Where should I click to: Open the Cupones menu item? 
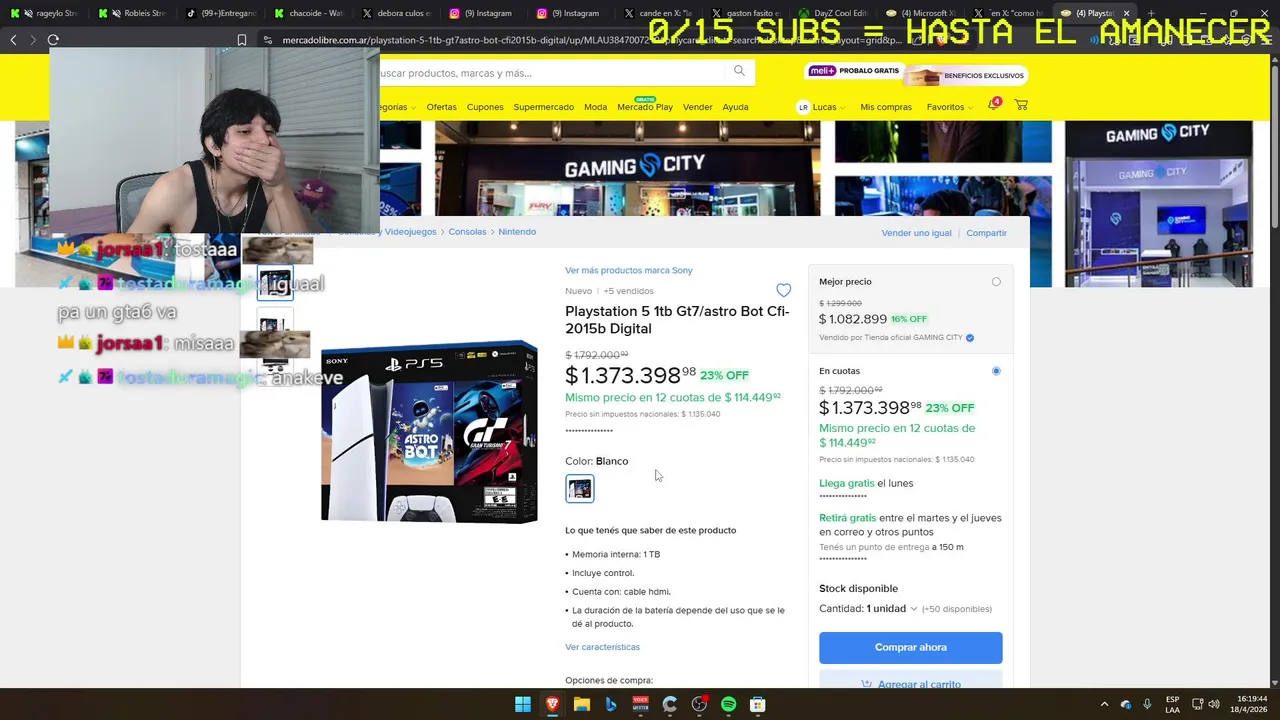point(485,107)
